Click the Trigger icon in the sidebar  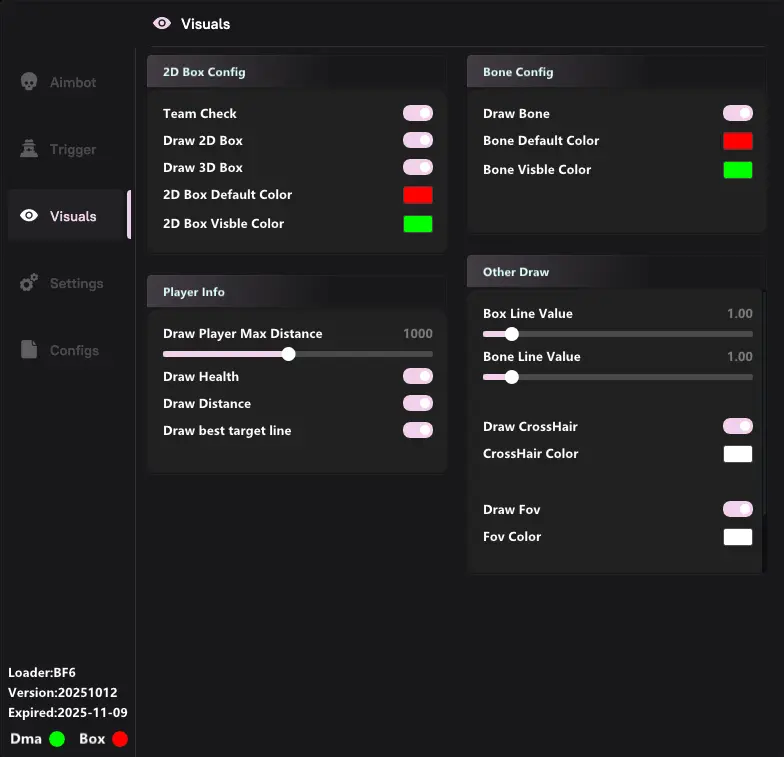[x=29, y=149]
